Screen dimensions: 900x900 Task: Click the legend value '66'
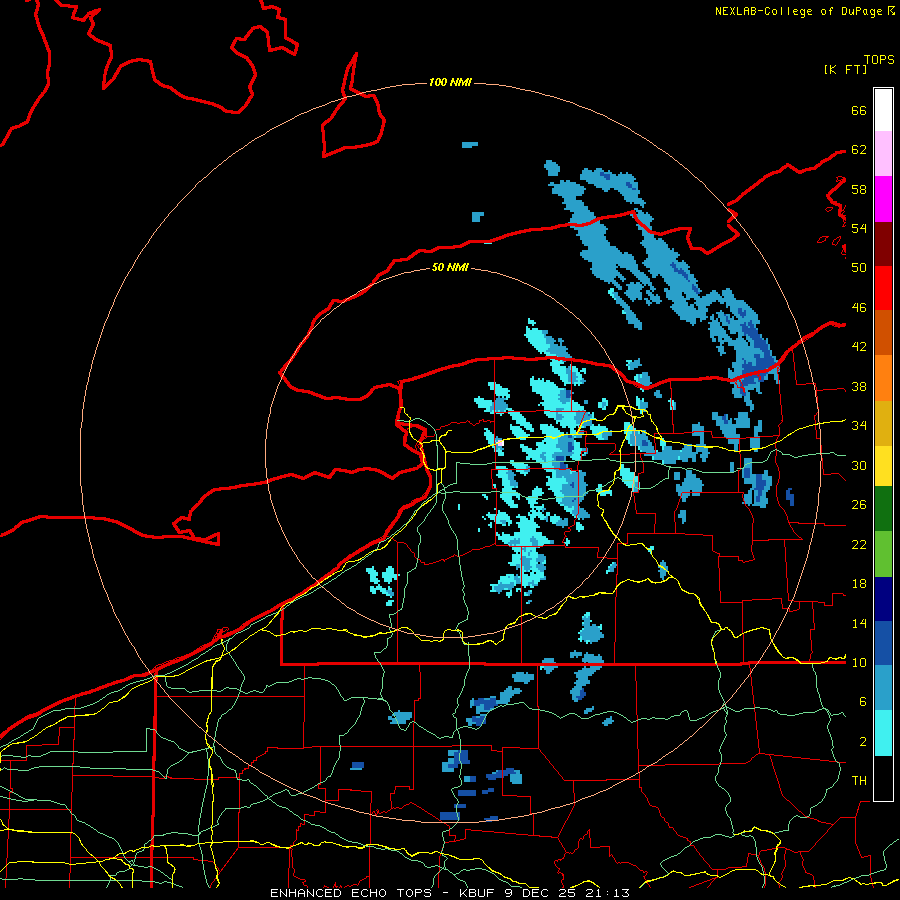[x=859, y=111]
